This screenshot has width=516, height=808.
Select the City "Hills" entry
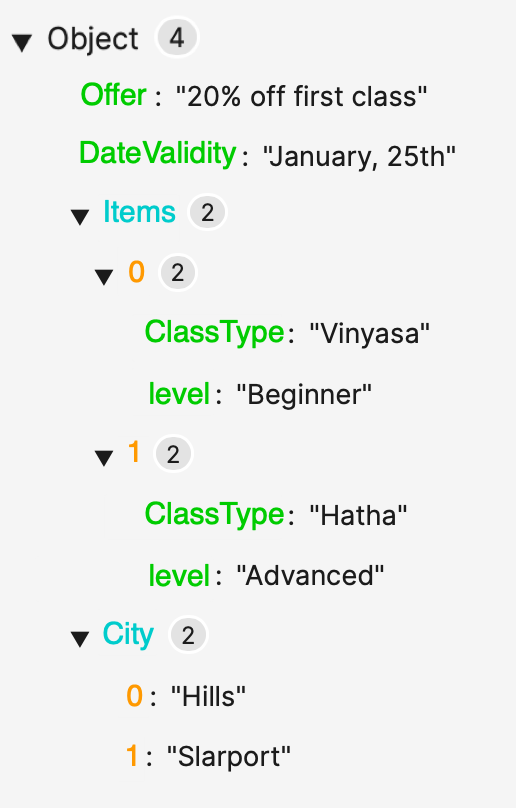point(187,696)
